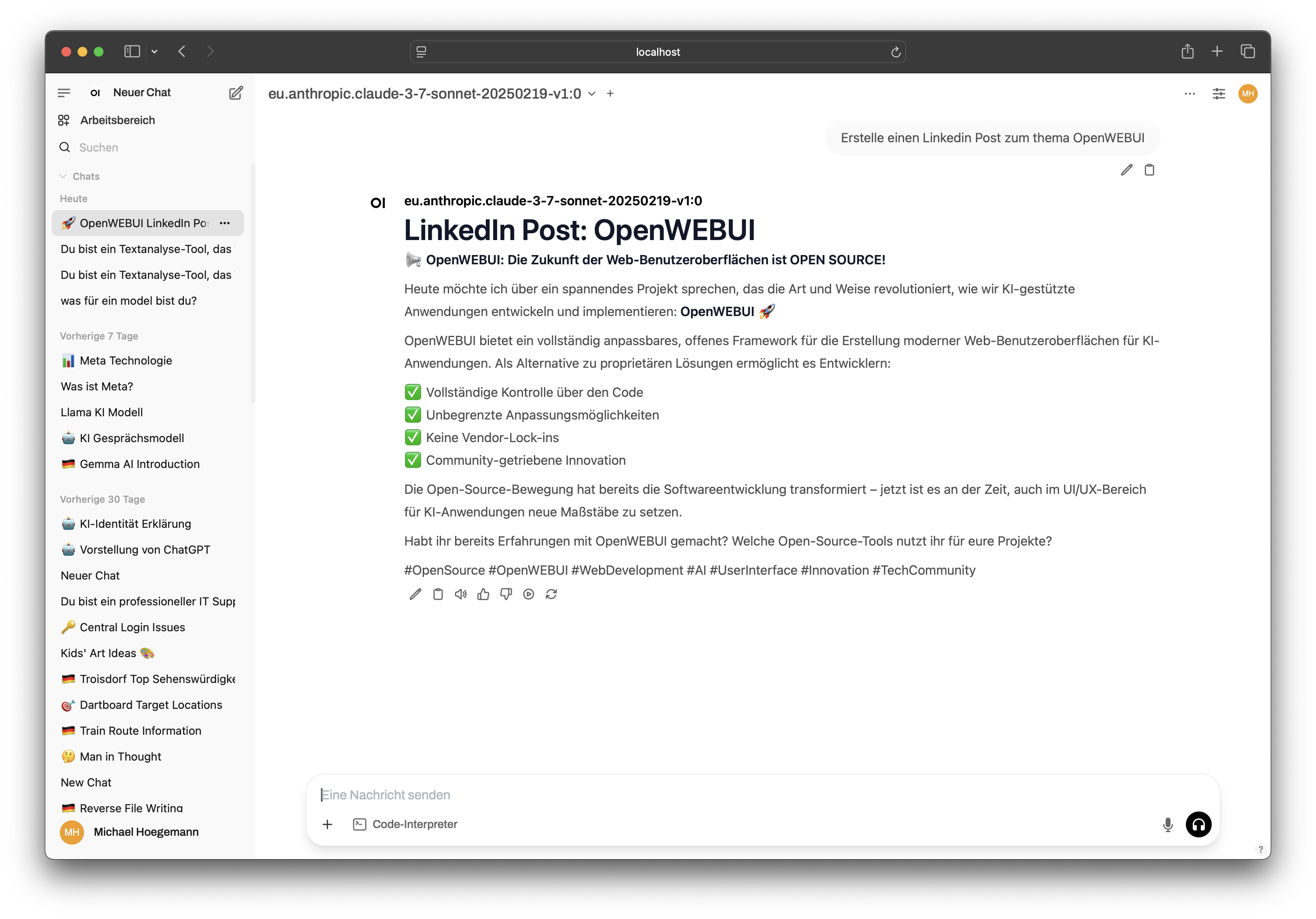Copy the LinkedIn post using the clipboard icon
Viewport: 1316px width, 919px height.
pos(437,594)
